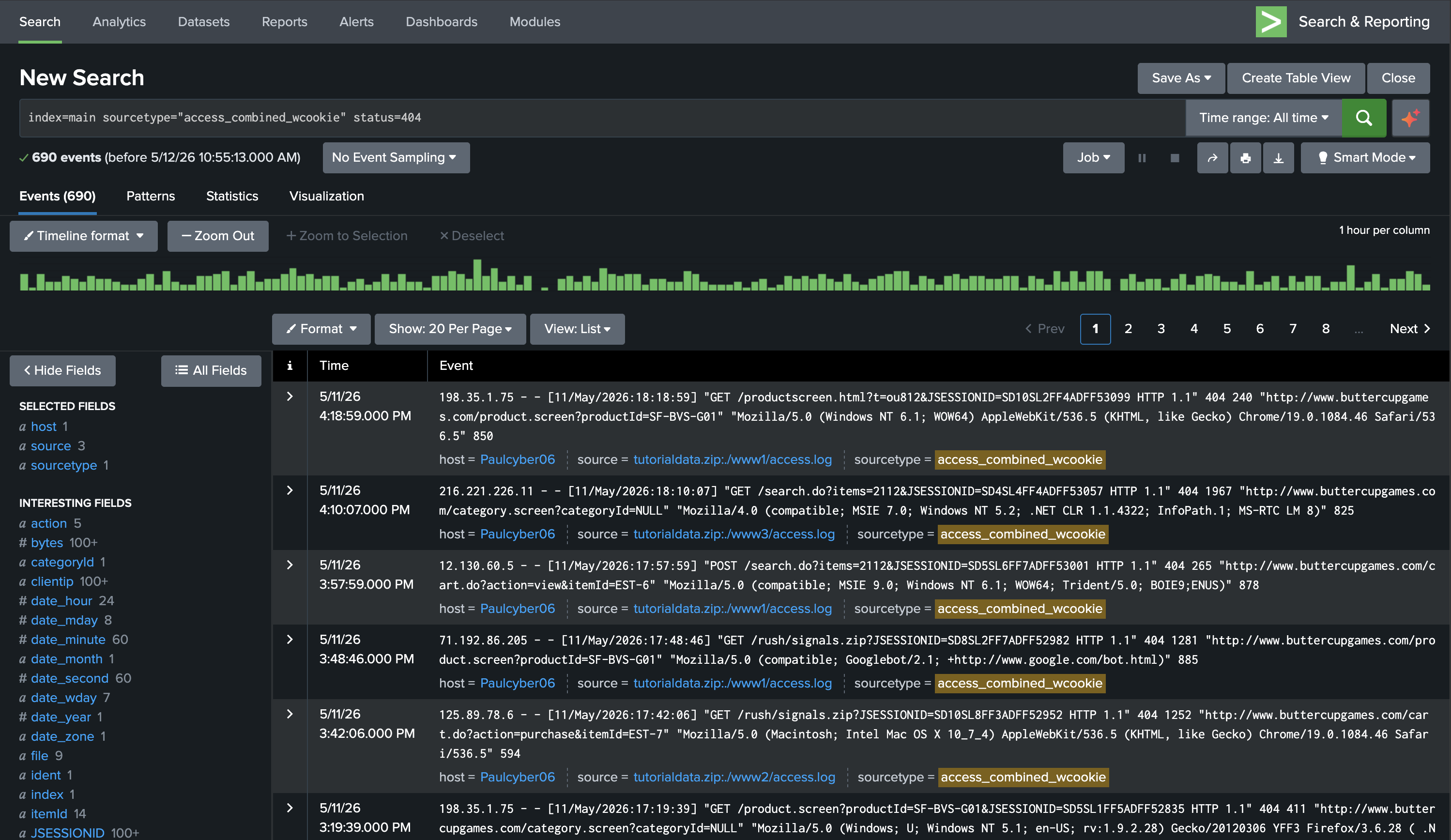Open the Dashboards menu
1451x840 pixels.
pos(442,22)
